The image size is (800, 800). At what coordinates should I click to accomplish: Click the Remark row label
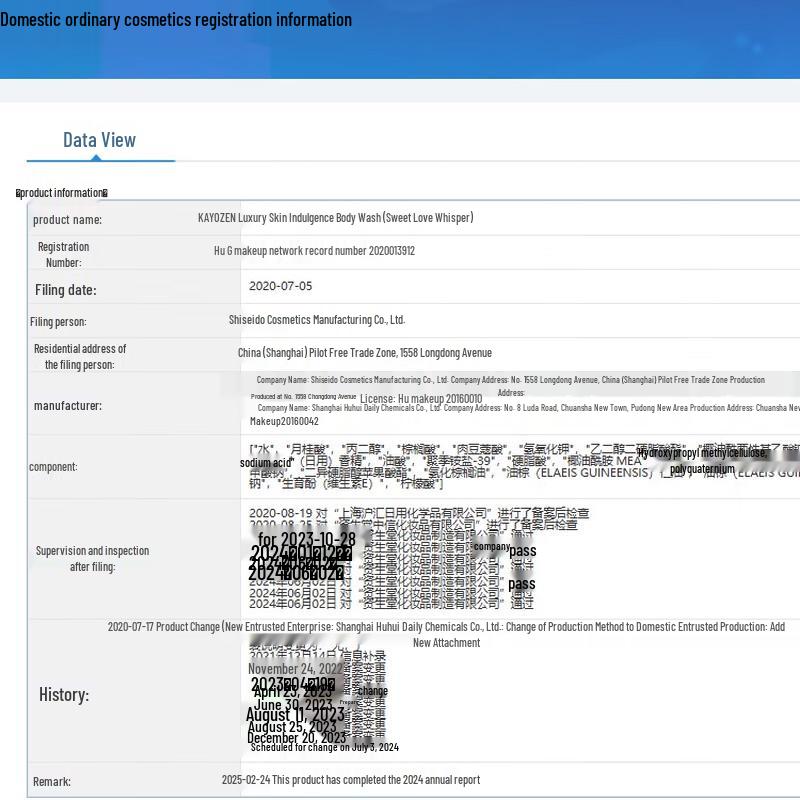[52, 781]
